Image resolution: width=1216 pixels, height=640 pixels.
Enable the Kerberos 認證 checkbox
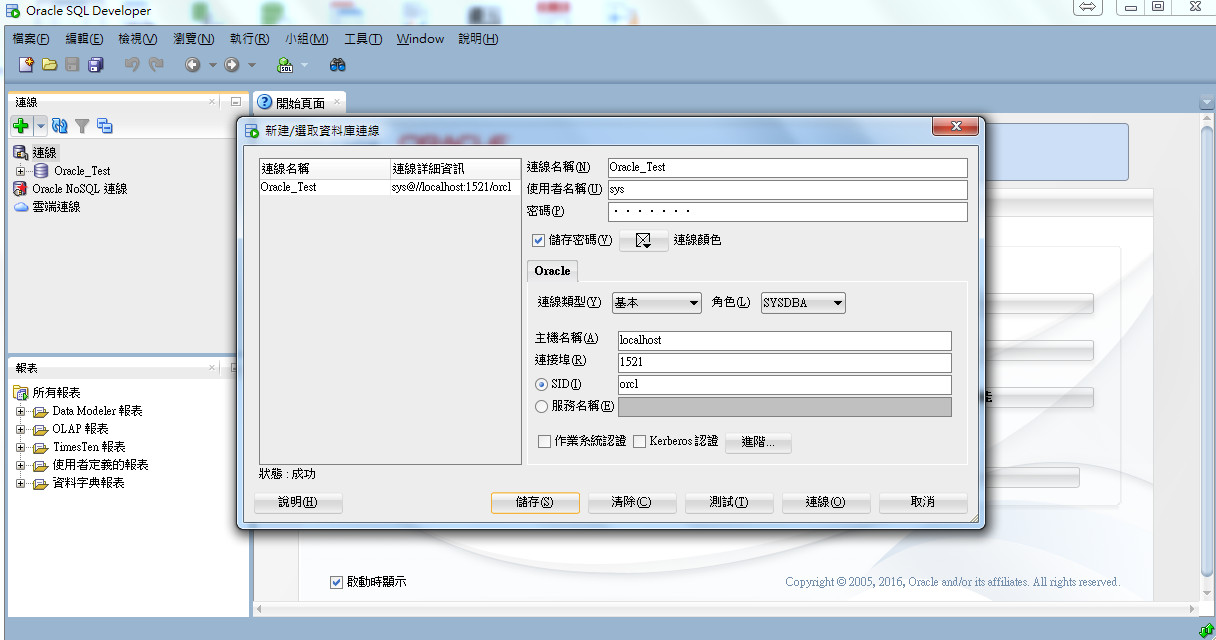click(639, 441)
